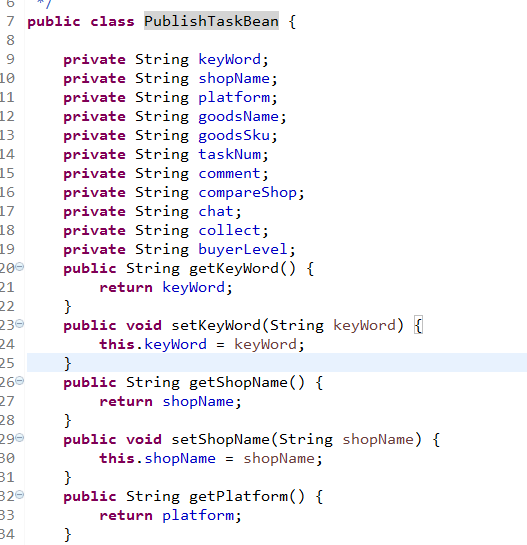Click the getPlatform() method name
527x545 pixels.
point(247,496)
